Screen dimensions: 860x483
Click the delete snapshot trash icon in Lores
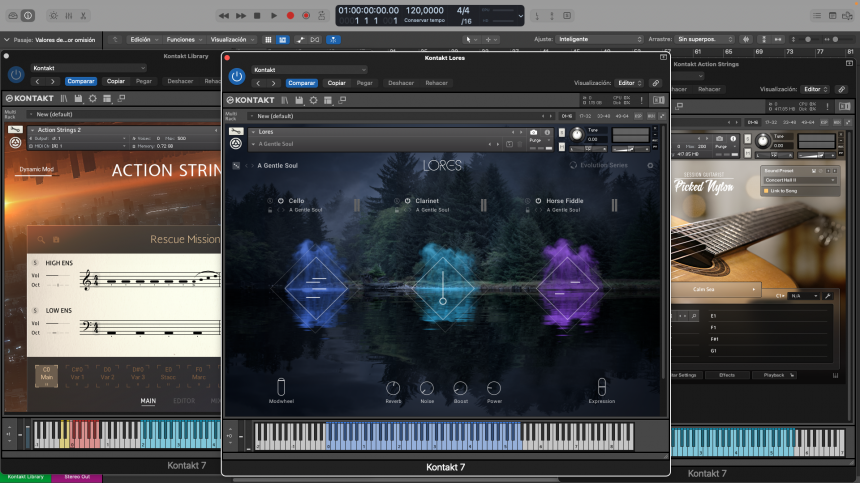[x=520, y=144]
